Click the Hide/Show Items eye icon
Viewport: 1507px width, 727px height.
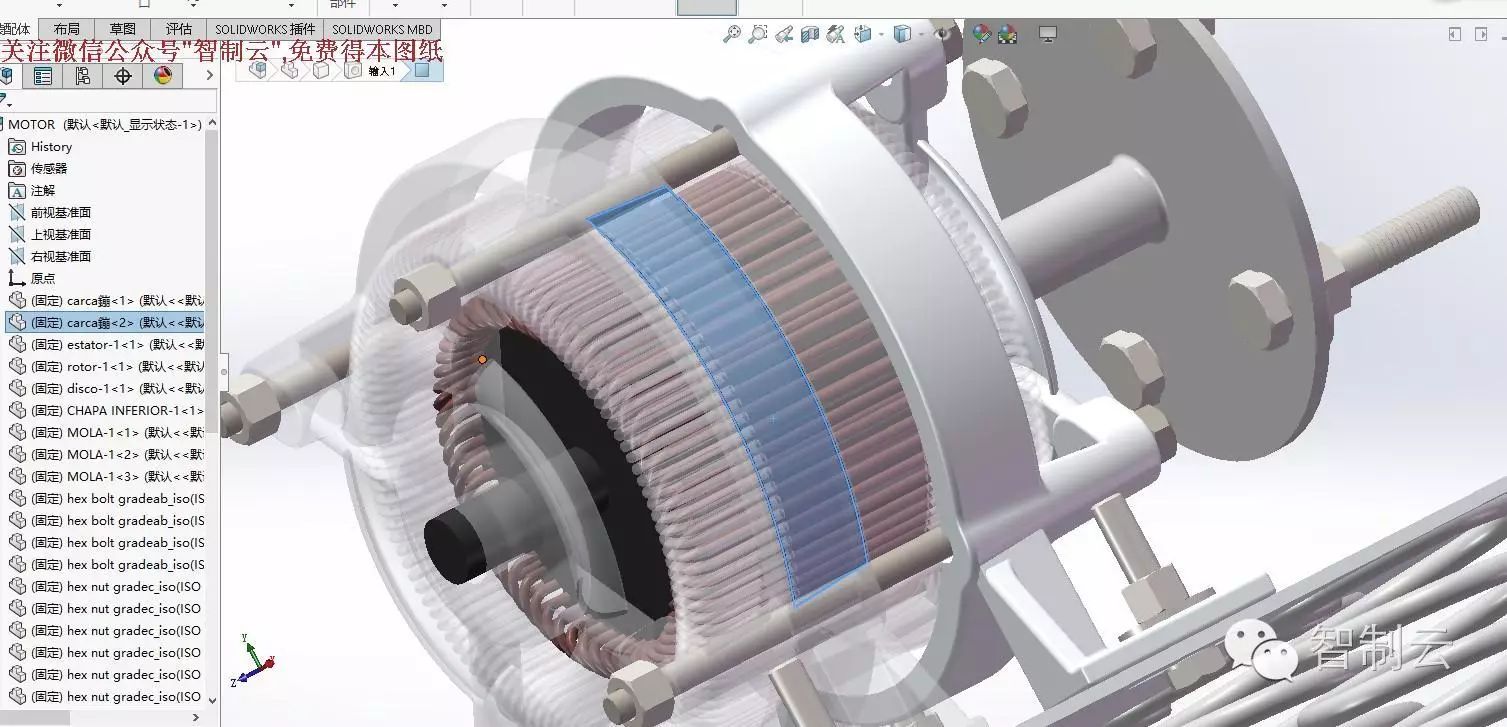[942, 34]
